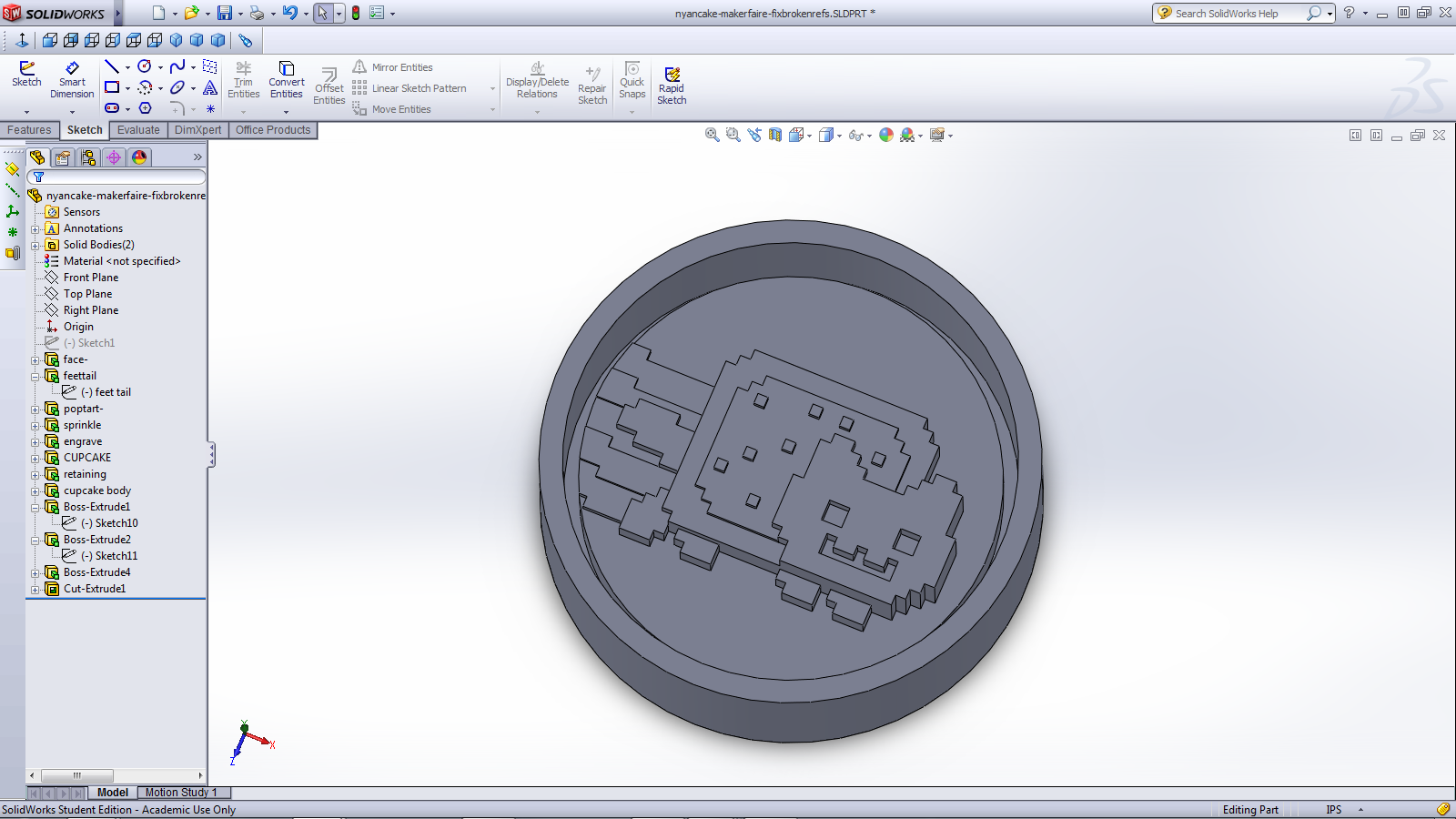Click the Section View icon
1456x819 pixels.
[774, 135]
